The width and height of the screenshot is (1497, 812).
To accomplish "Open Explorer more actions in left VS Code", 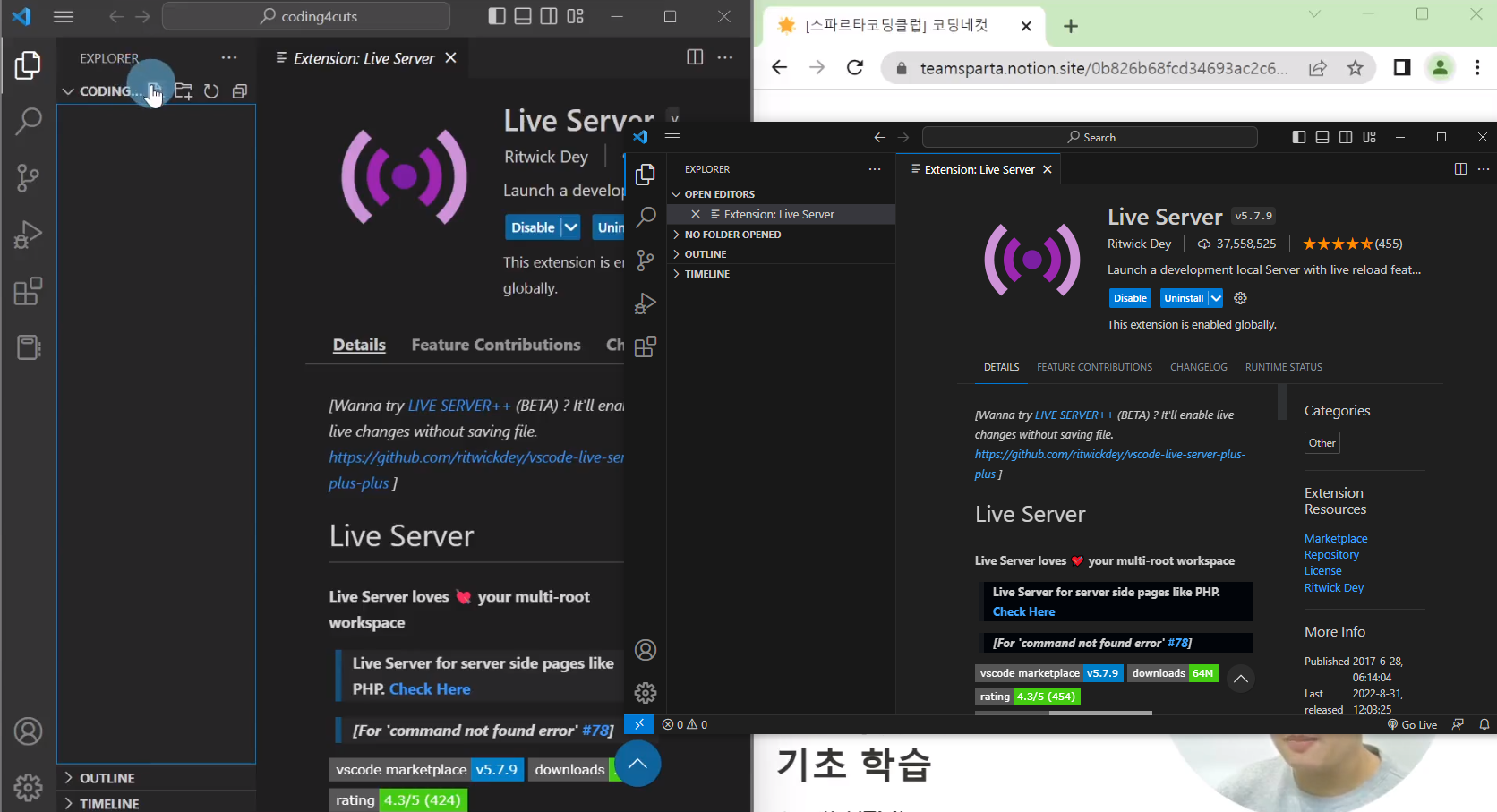I will (x=229, y=57).
